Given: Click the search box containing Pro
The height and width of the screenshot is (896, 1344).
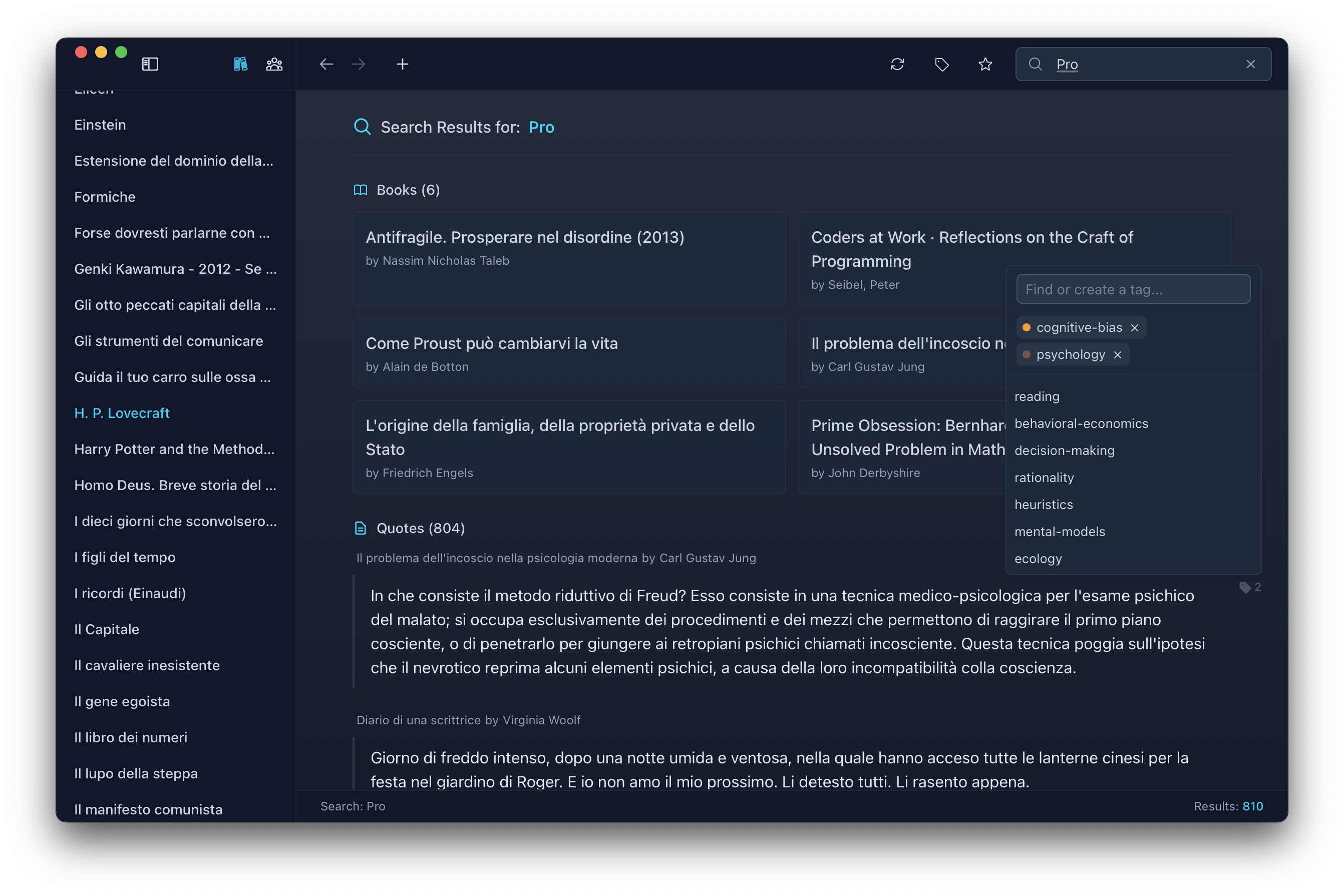Looking at the screenshot, I should pos(1143,64).
